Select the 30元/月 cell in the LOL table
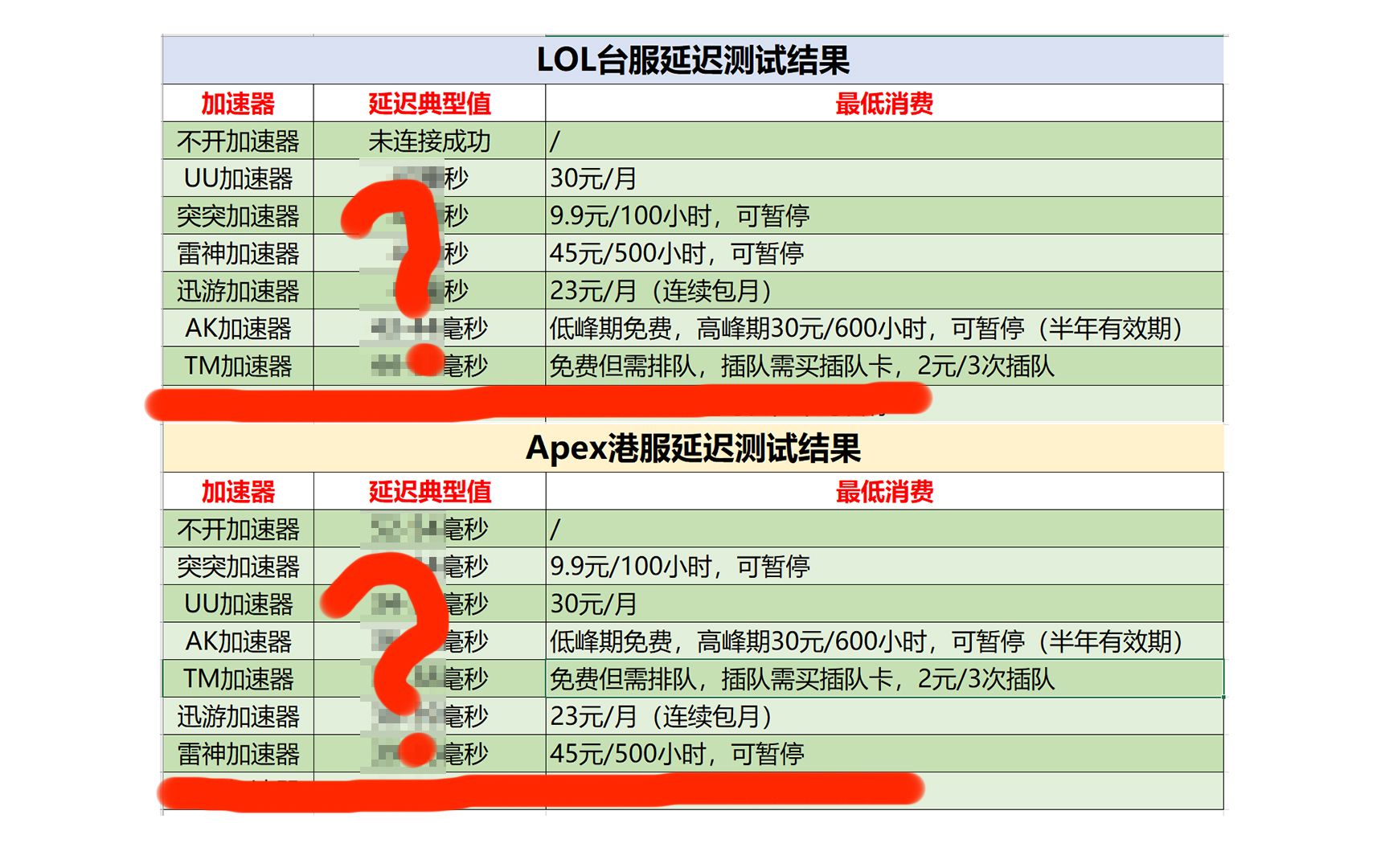 pos(884,178)
